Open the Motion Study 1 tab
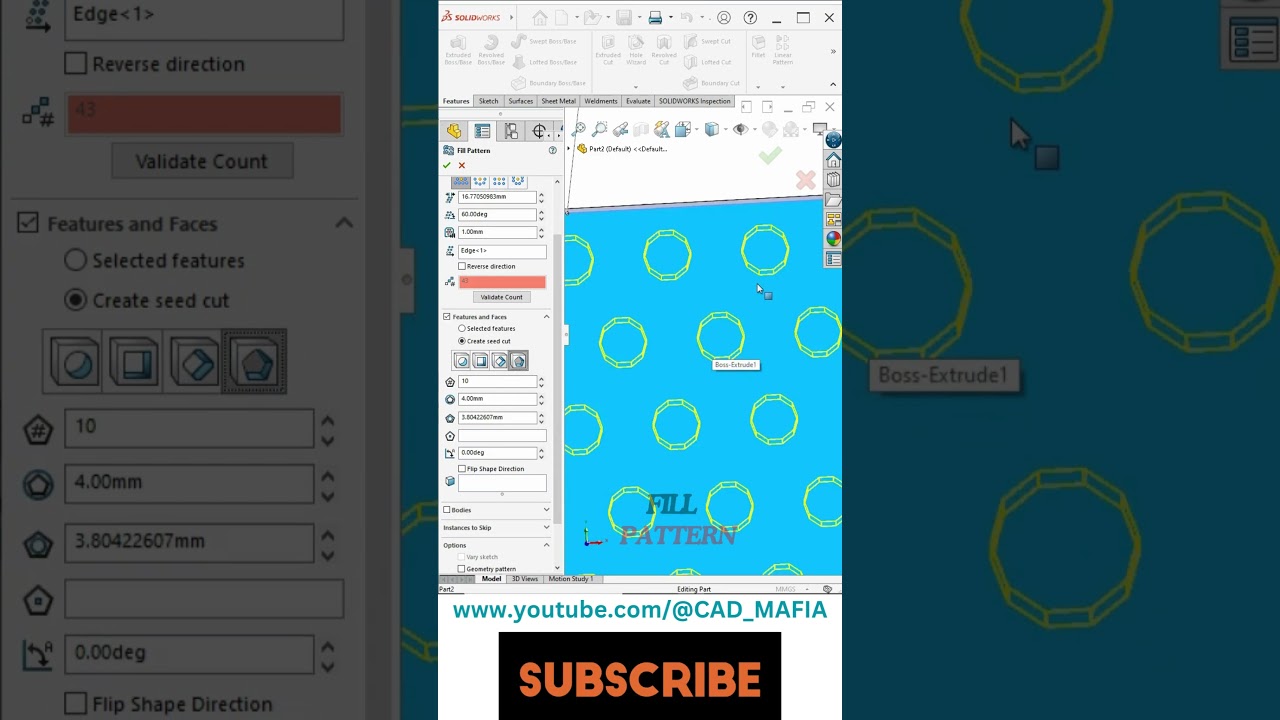Viewport: 1280px width, 720px height. (x=571, y=579)
